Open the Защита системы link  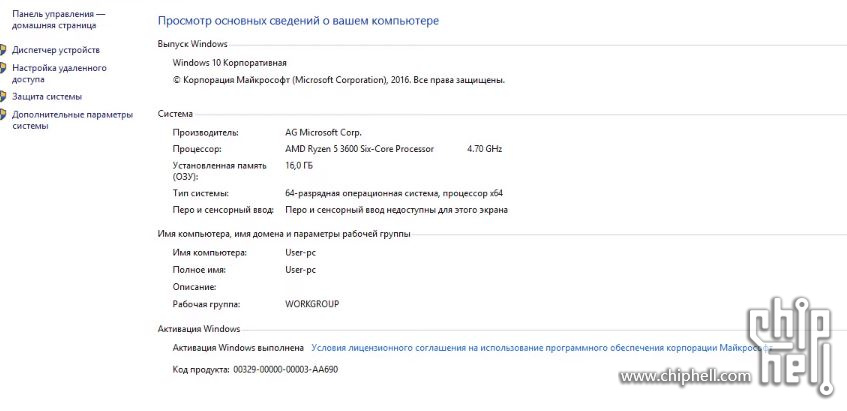click(47, 97)
